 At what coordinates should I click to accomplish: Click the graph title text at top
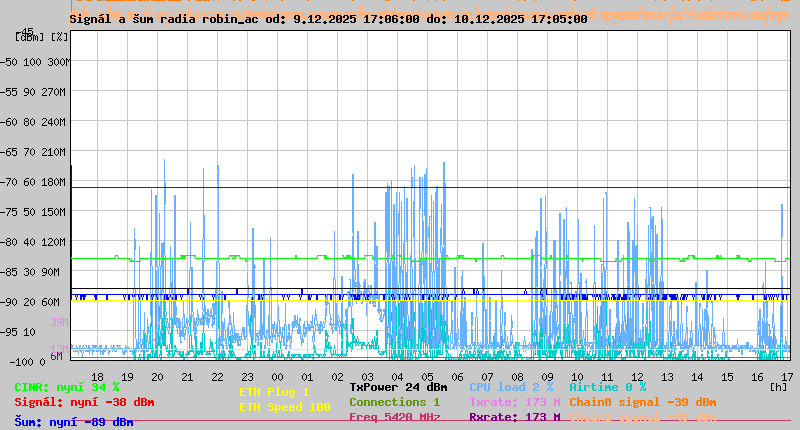click(x=328, y=19)
